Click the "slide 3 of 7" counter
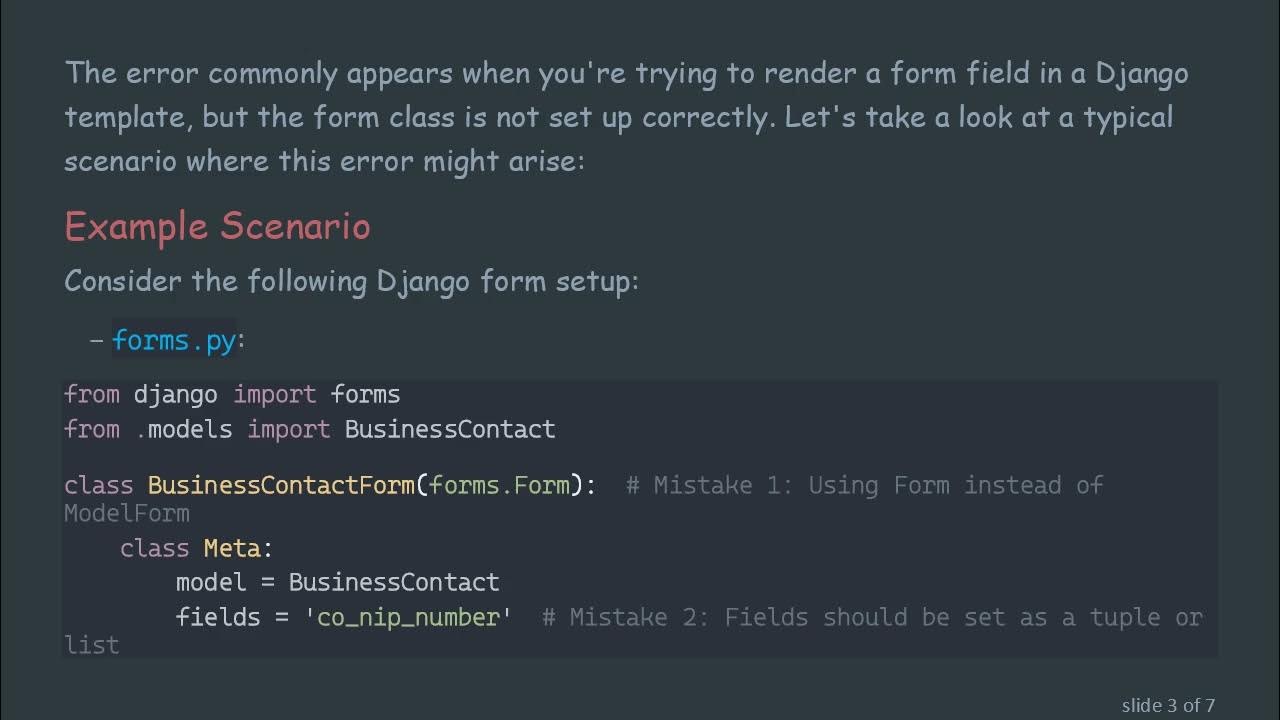Image resolution: width=1280 pixels, height=720 pixels. 1168,705
